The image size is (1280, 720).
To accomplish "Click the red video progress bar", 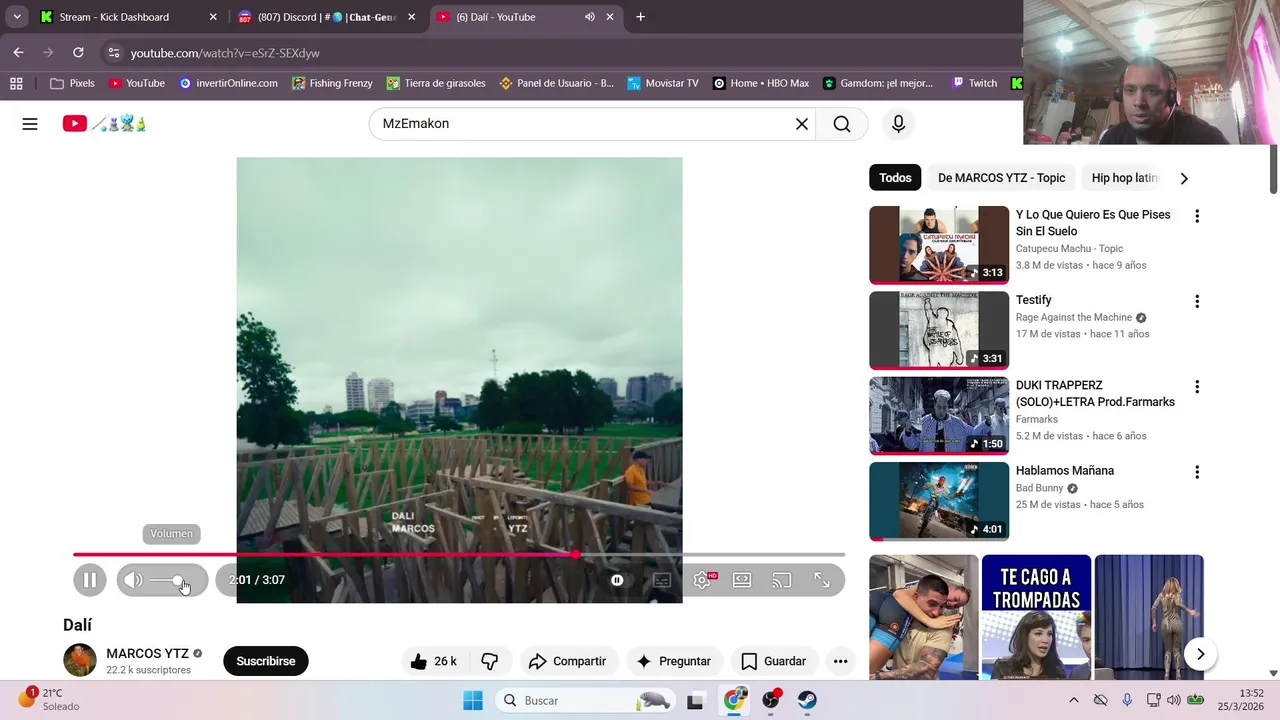I will tap(459, 554).
